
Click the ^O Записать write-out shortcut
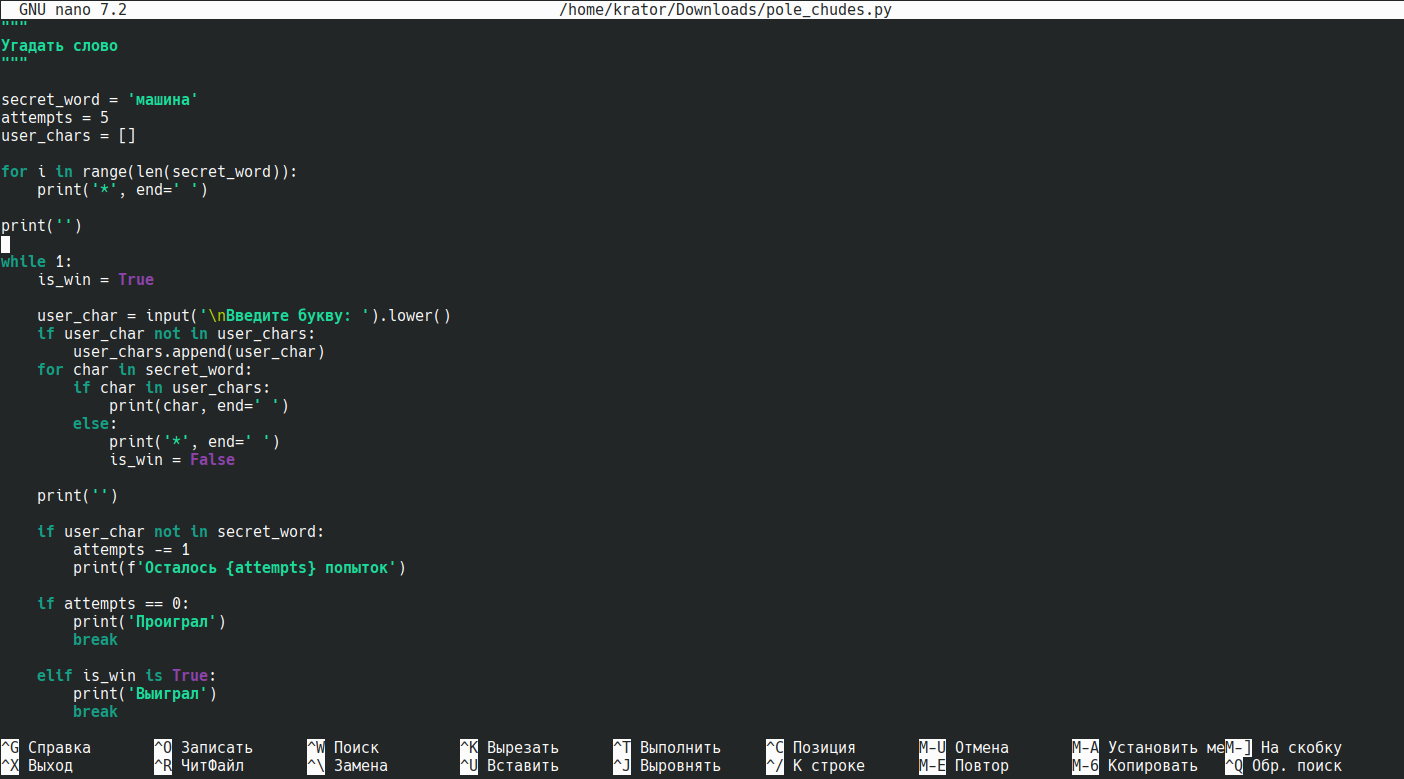pyautogui.click(x=203, y=748)
